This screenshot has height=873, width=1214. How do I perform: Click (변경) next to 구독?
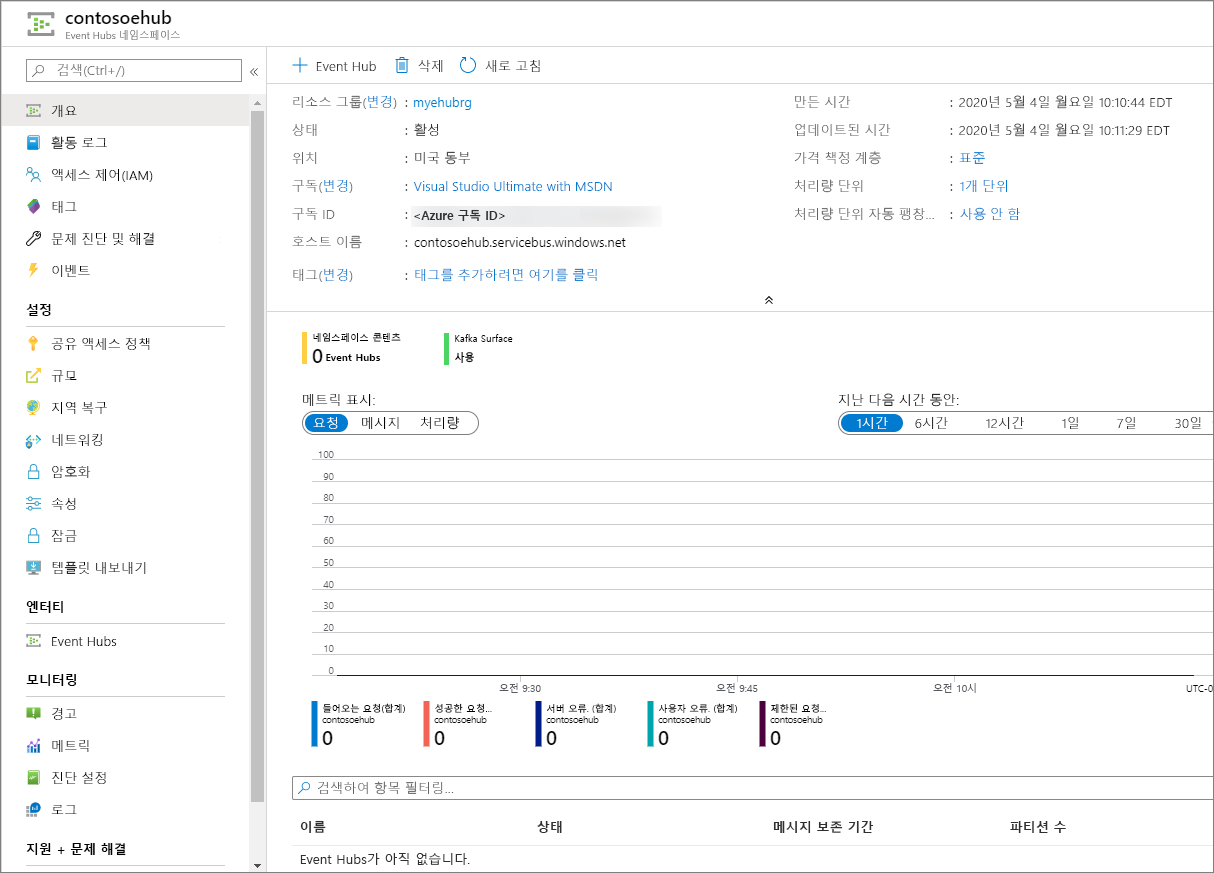pyautogui.click(x=336, y=186)
